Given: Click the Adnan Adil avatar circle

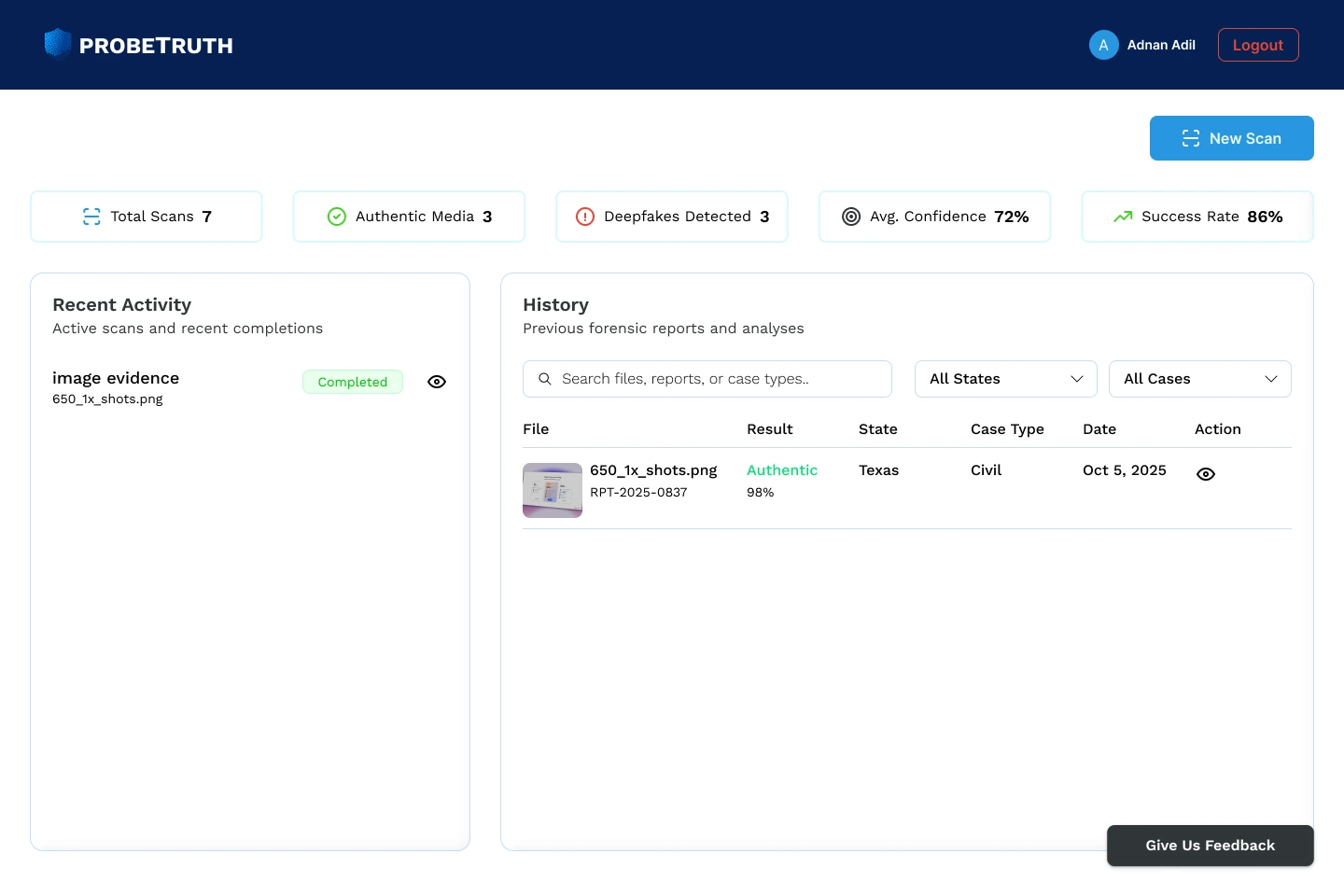Looking at the screenshot, I should point(1104,45).
